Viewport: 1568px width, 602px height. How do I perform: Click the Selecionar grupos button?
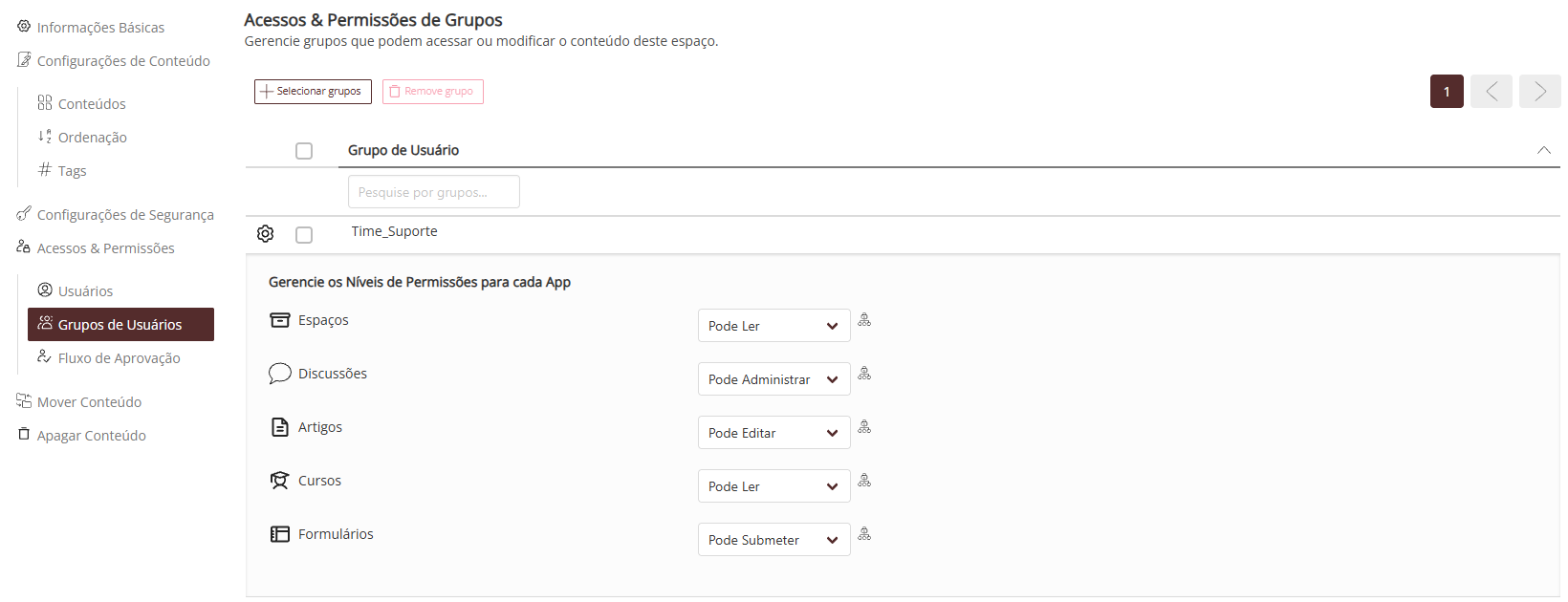(313, 92)
